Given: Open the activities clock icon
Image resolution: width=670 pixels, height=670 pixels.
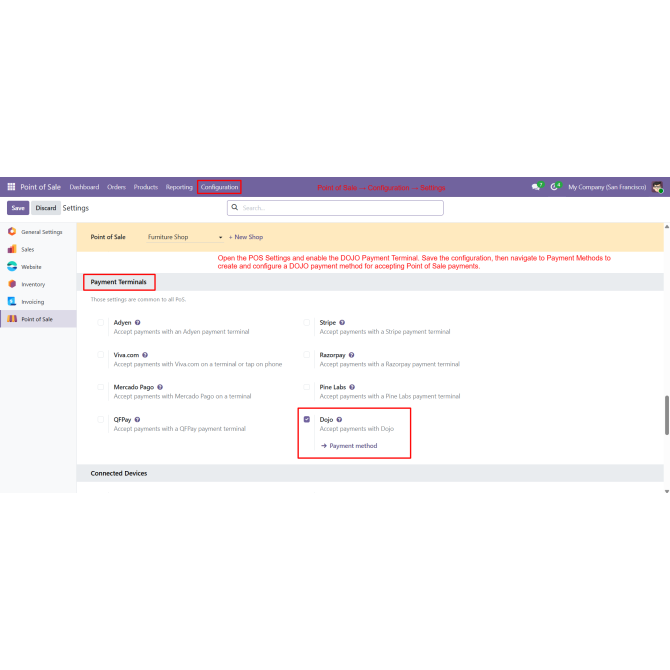Looking at the screenshot, I should tap(554, 187).
